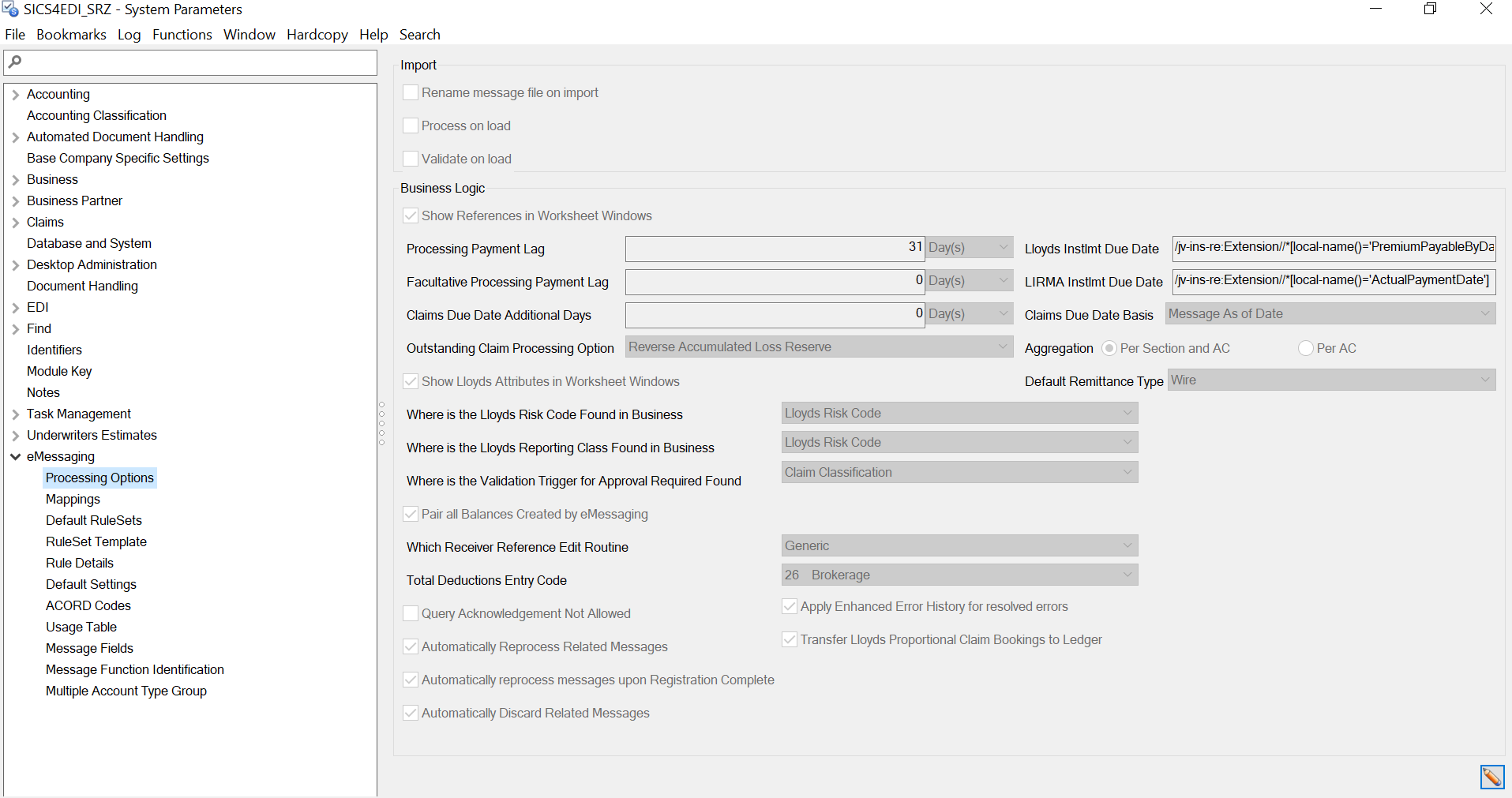Viewport: 1512px width, 798px height.
Task: Click the pencil edit icon
Action: tap(1491, 777)
